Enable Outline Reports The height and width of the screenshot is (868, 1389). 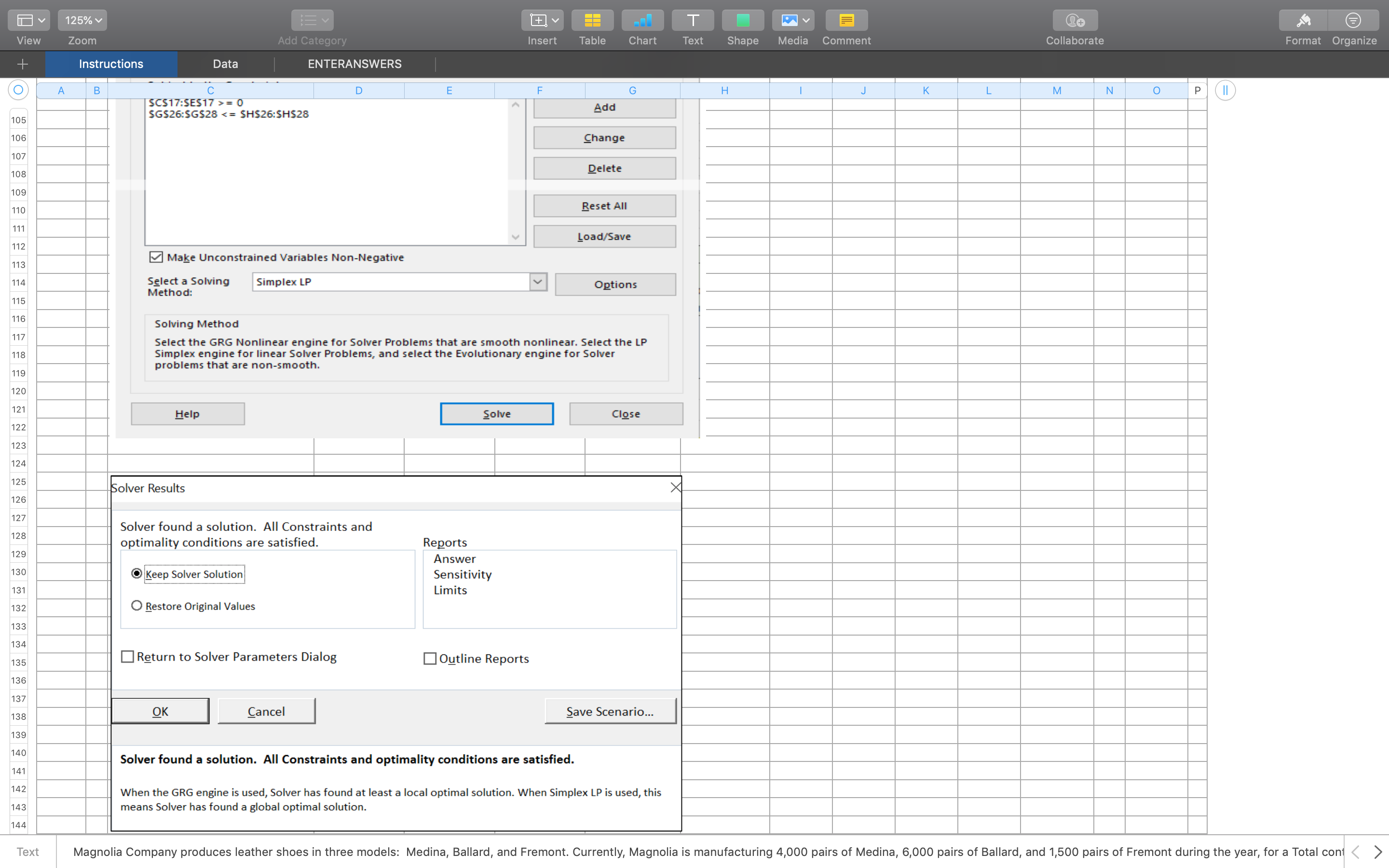[x=430, y=658]
